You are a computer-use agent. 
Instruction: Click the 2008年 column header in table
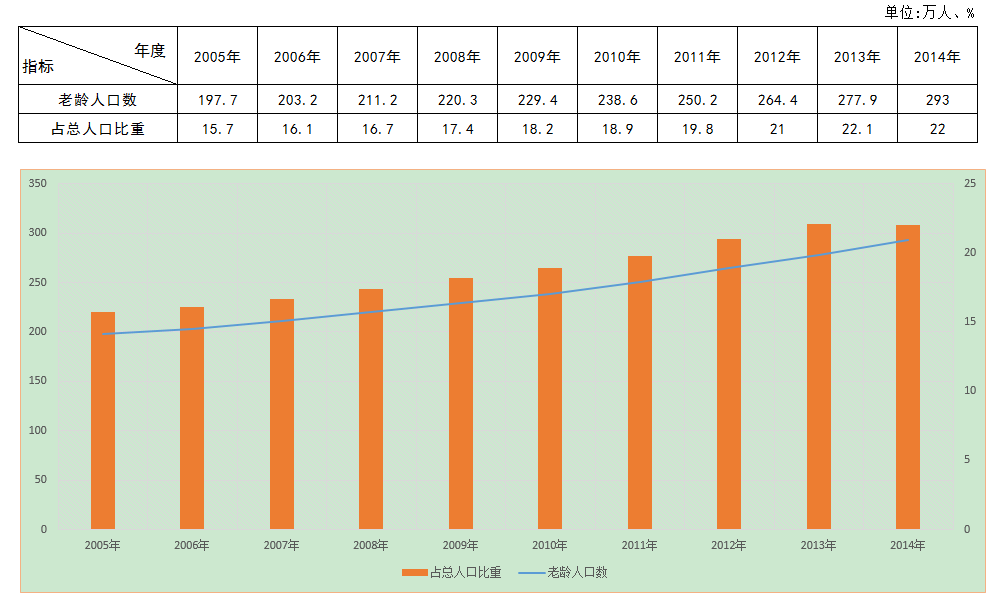457,57
